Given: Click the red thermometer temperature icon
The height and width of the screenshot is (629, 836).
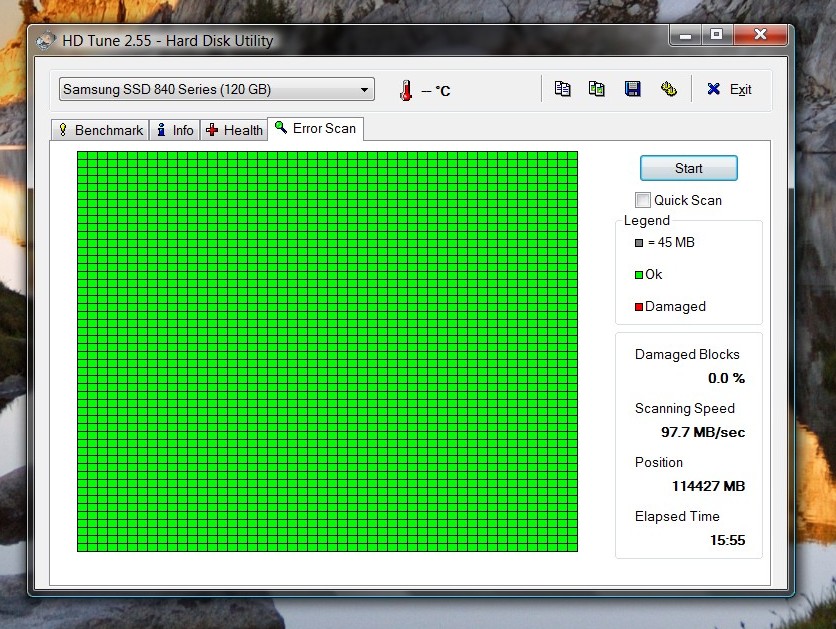Looking at the screenshot, I should (x=406, y=90).
